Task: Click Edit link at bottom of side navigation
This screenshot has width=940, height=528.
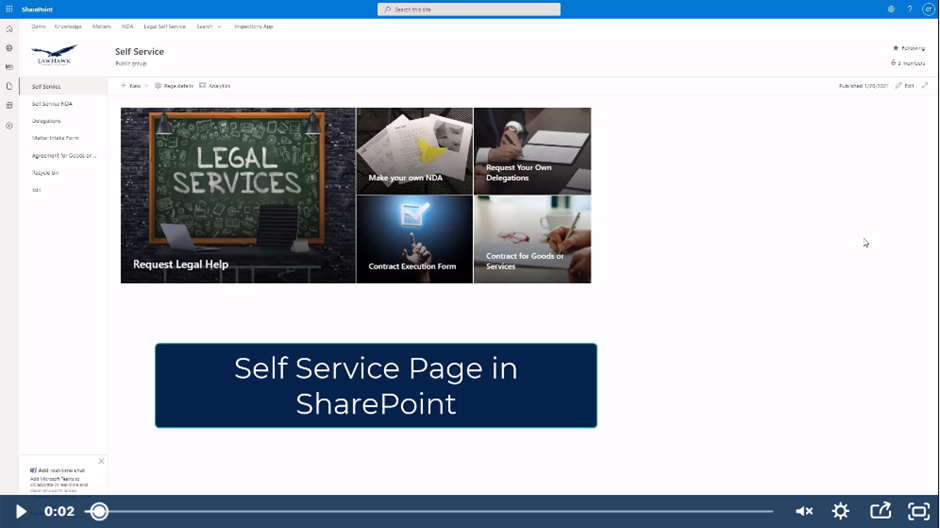Action: coord(36,190)
